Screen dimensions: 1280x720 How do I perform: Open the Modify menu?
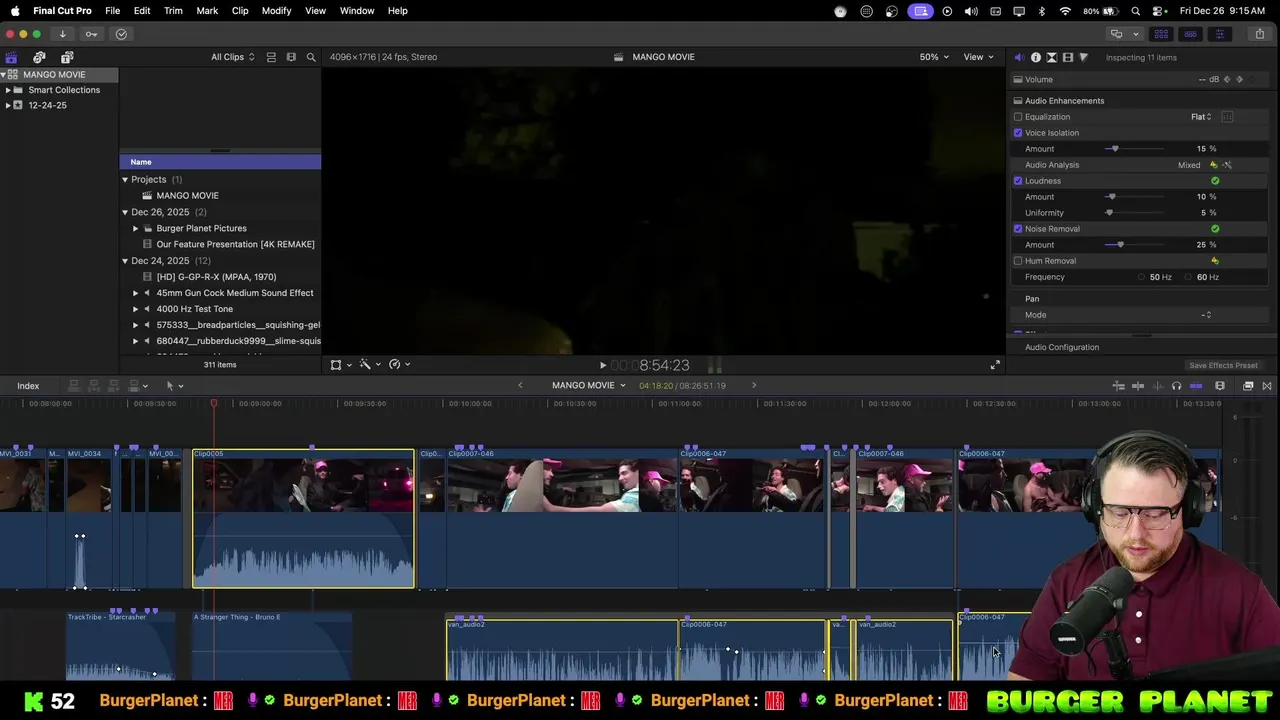click(276, 11)
